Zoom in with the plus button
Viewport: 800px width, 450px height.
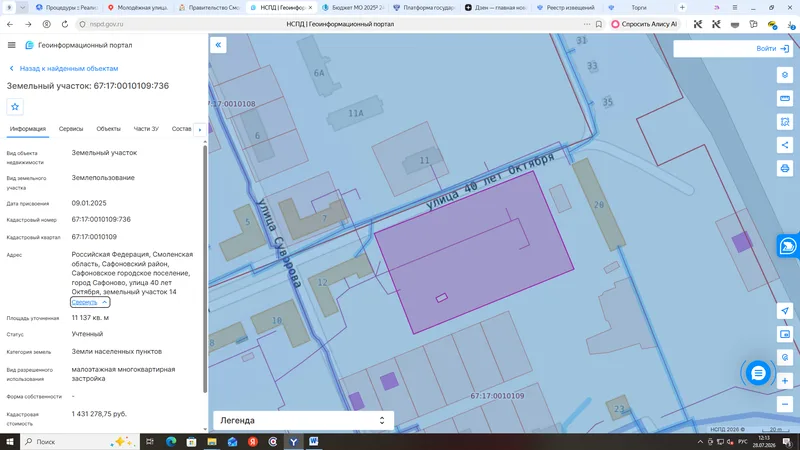(x=785, y=381)
